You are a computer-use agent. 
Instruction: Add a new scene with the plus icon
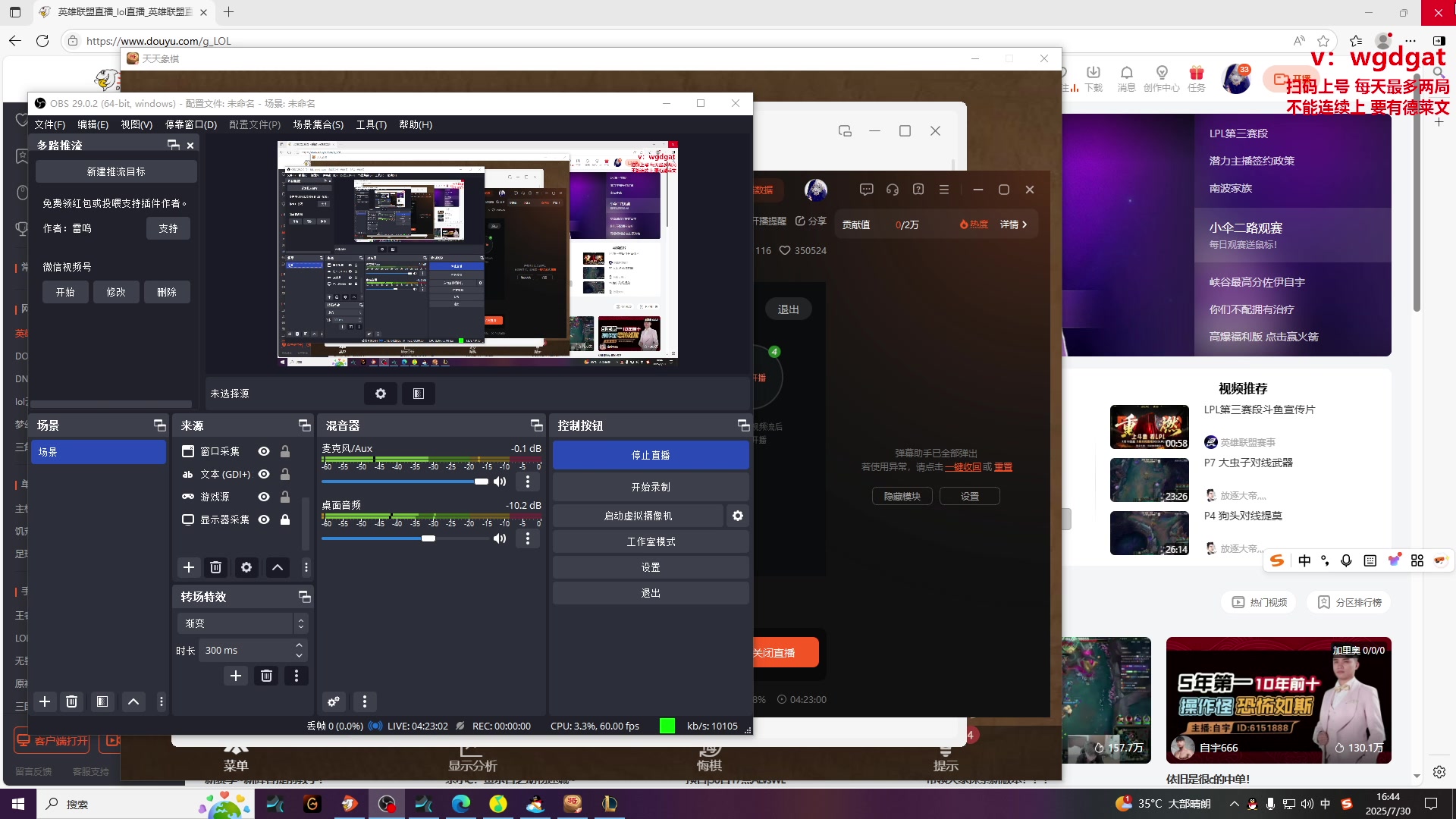45,701
